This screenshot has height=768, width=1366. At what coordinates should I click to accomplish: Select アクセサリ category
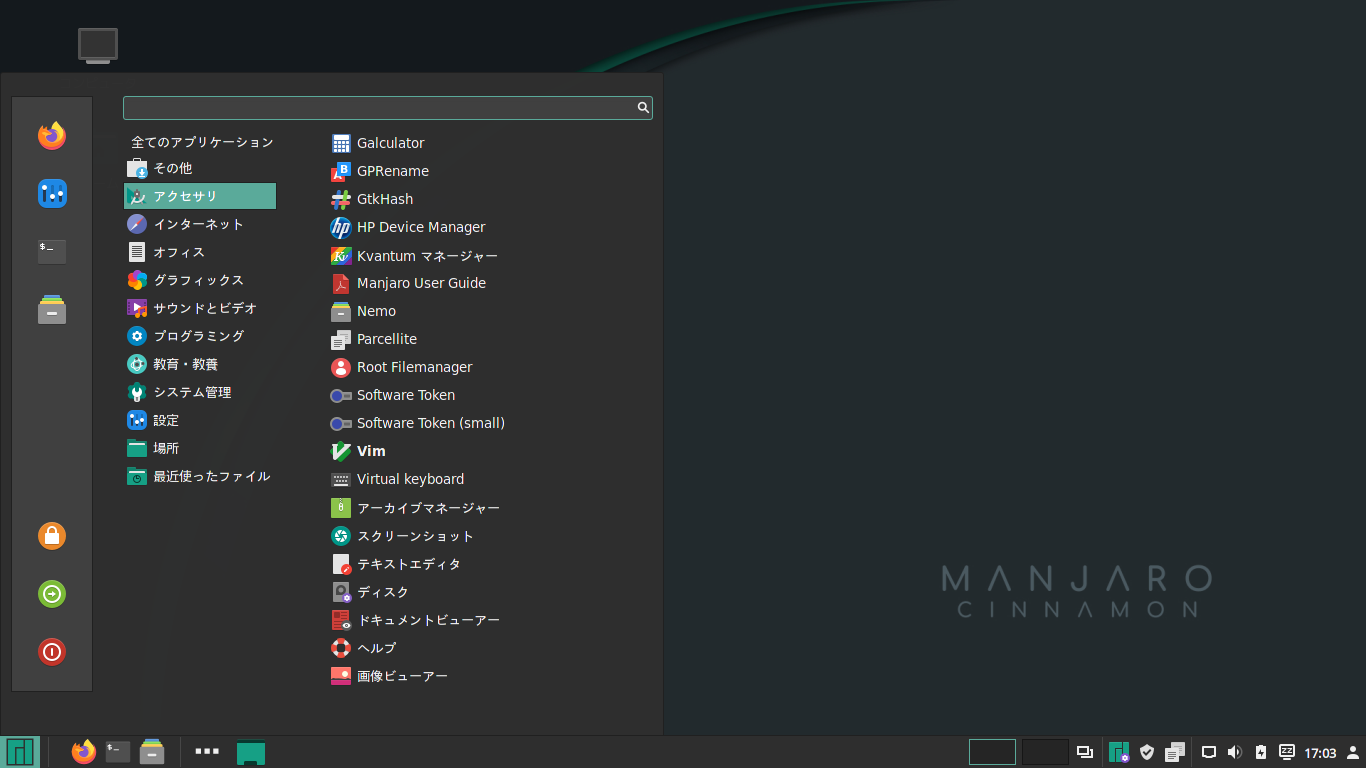pyautogui.click(x=200, y=196)
